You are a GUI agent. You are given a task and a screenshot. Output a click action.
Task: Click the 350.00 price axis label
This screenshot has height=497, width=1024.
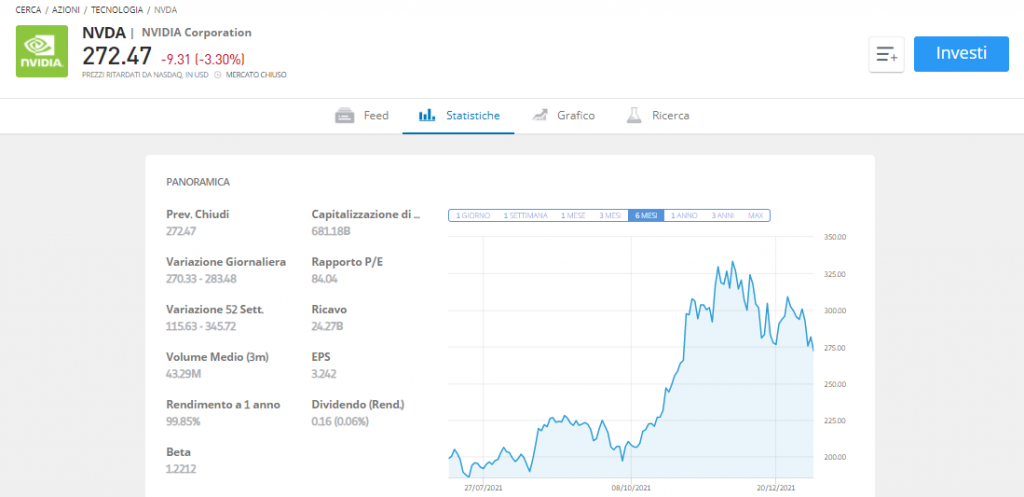point(833,237)
